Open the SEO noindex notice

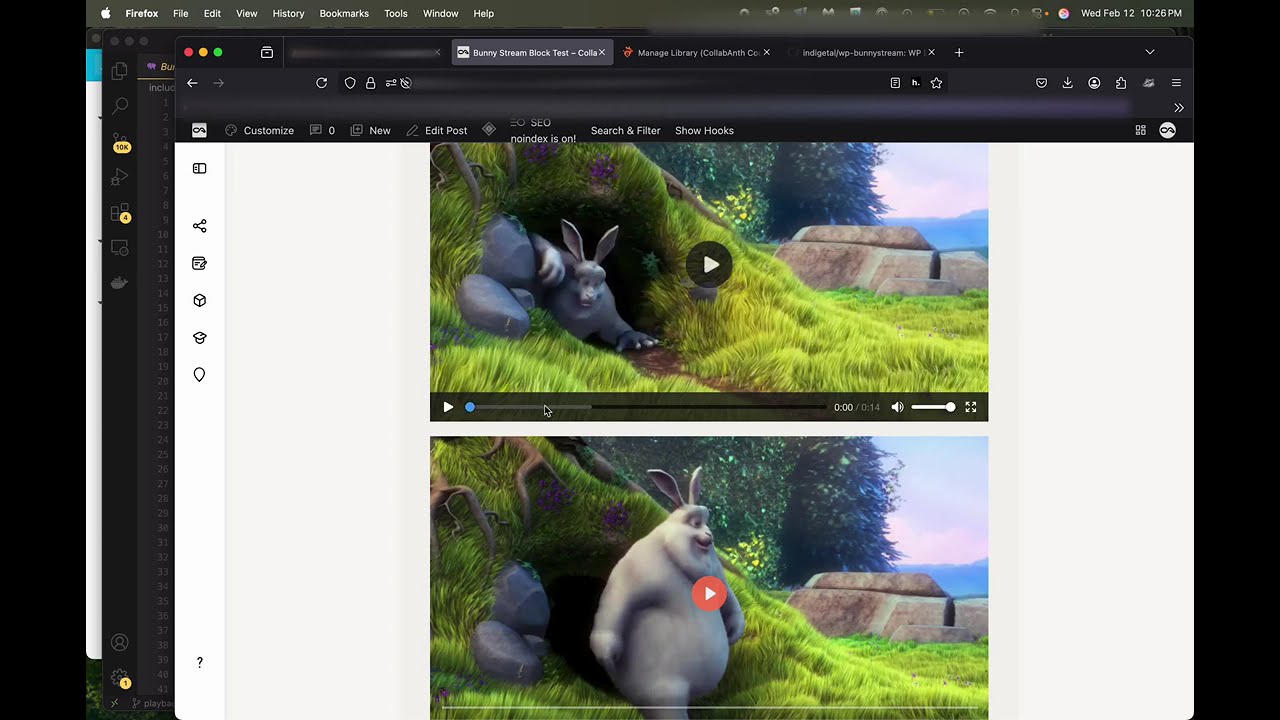[543, 131]
